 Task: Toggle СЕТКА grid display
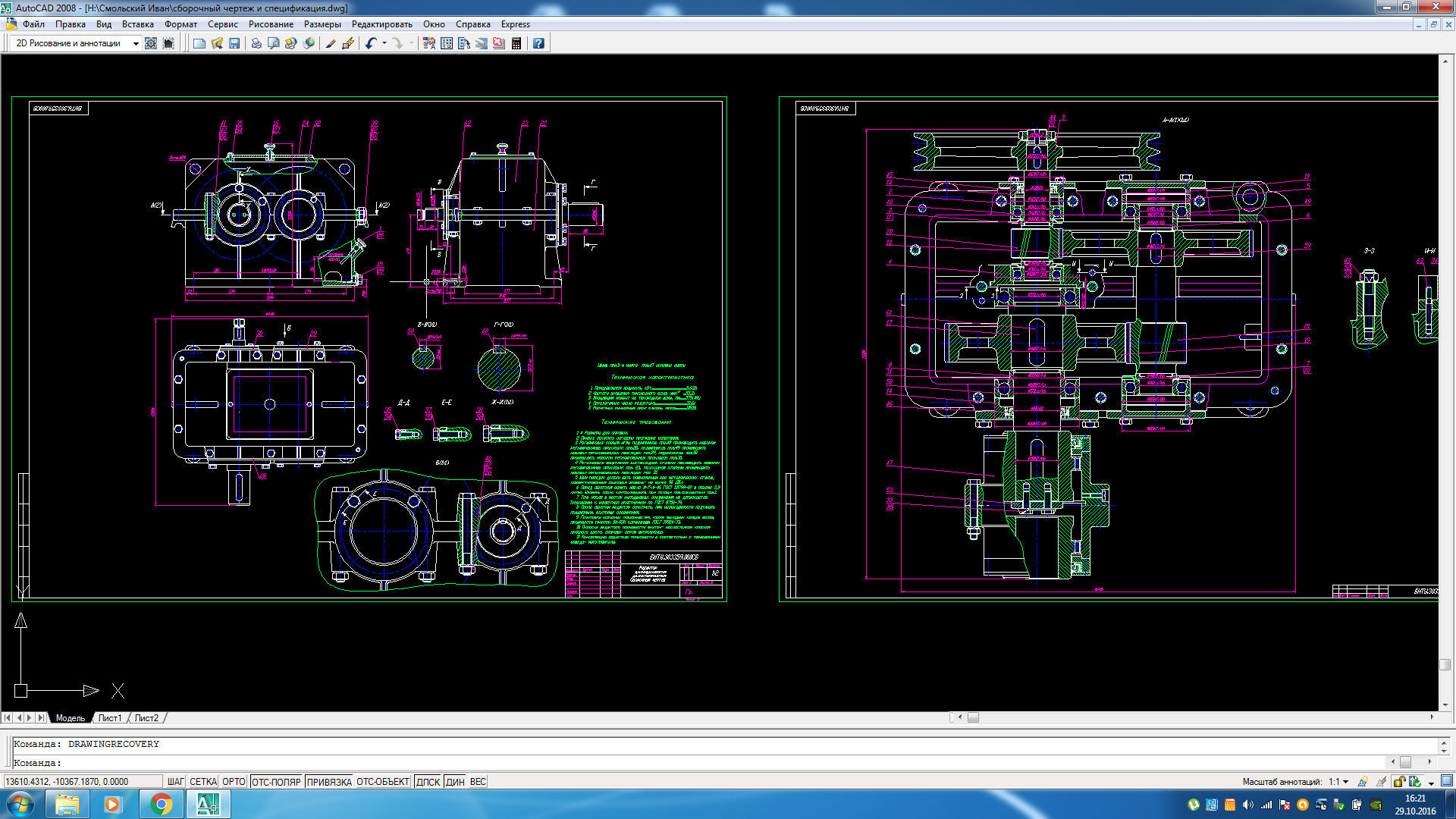[203, 782]
